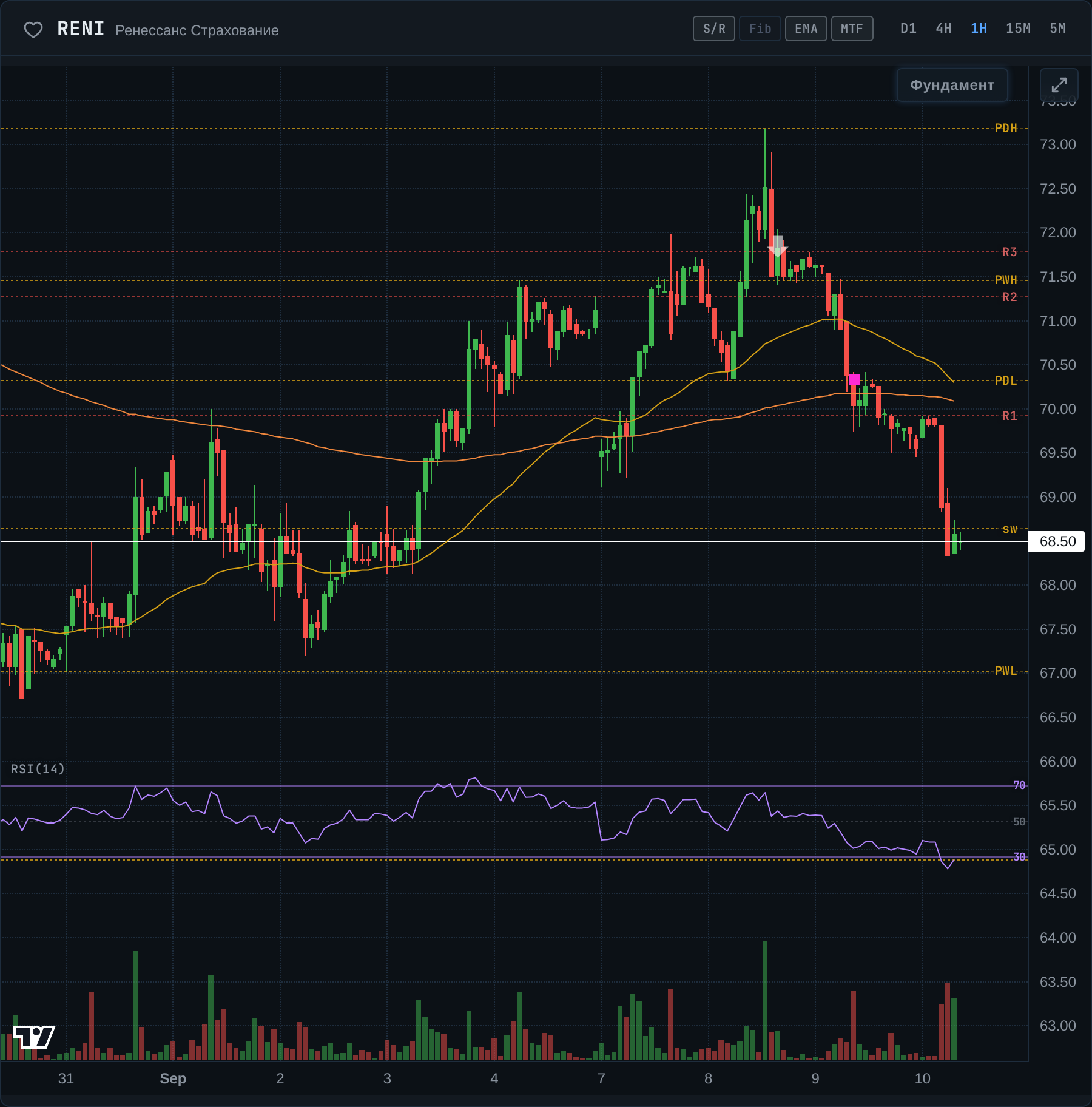Click the RSI(14) indicator label

[x=38, y=769]
